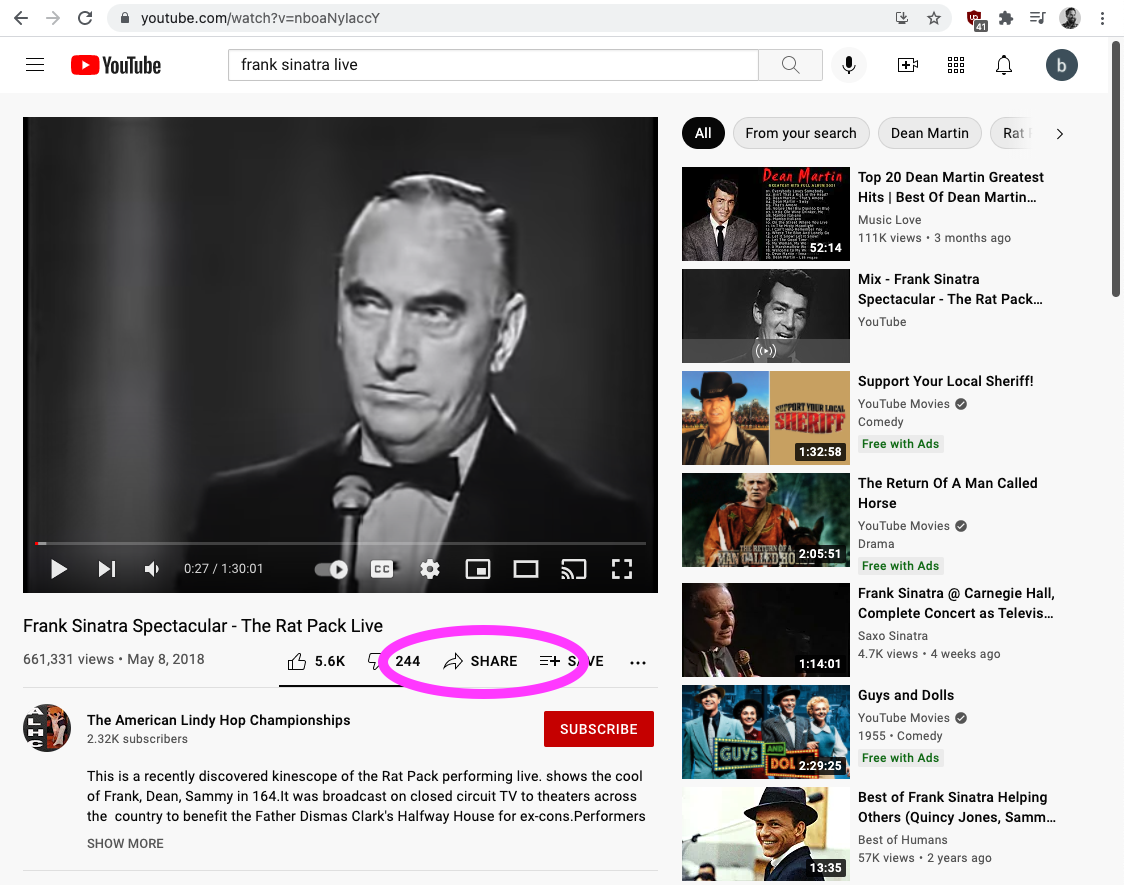Screen dimensions: 1124x885
Task: Open The American Lindy Hop Championships channel avatar
Action: tap(47, 728)
